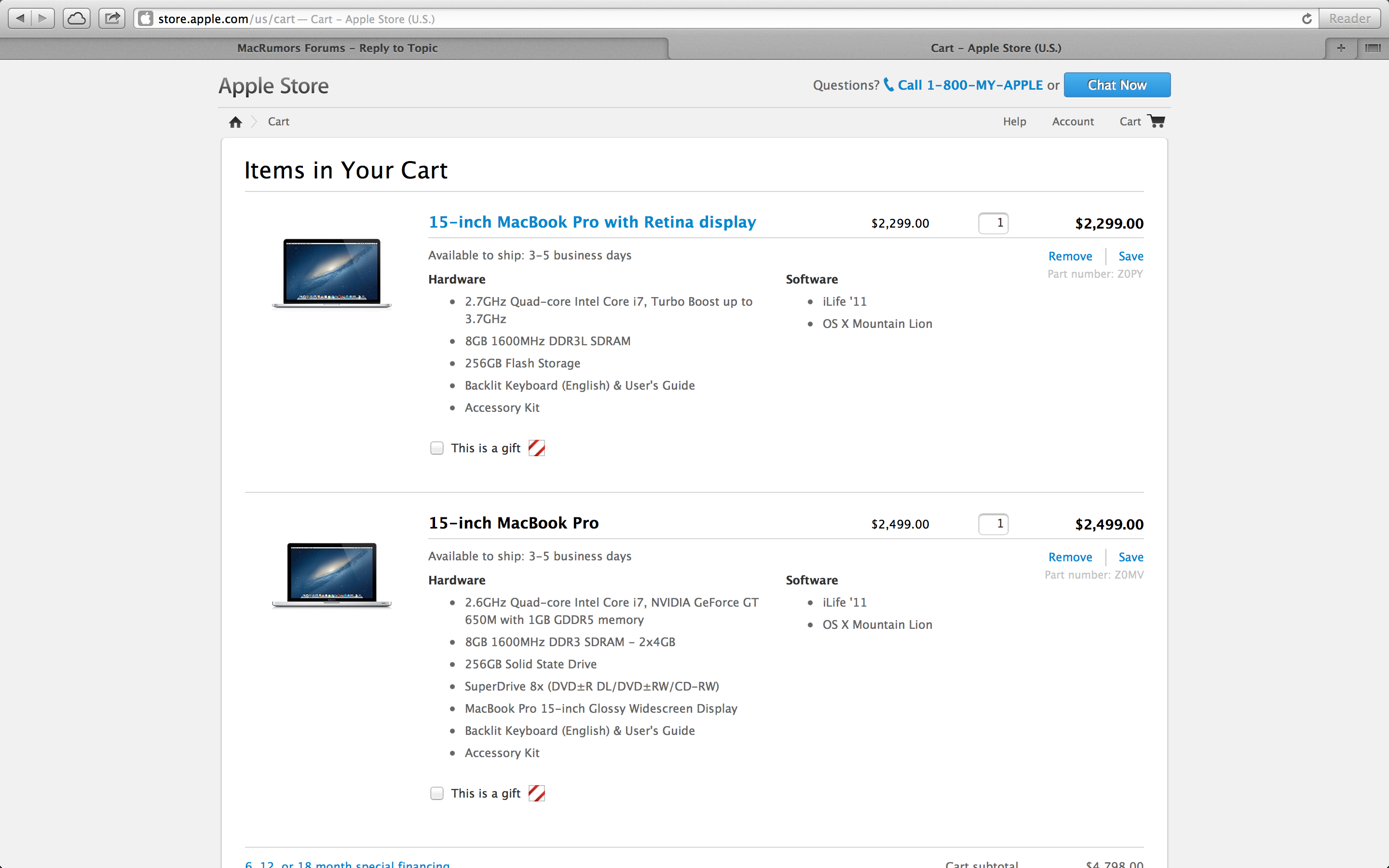Click the Apple Store home icon

235,122
